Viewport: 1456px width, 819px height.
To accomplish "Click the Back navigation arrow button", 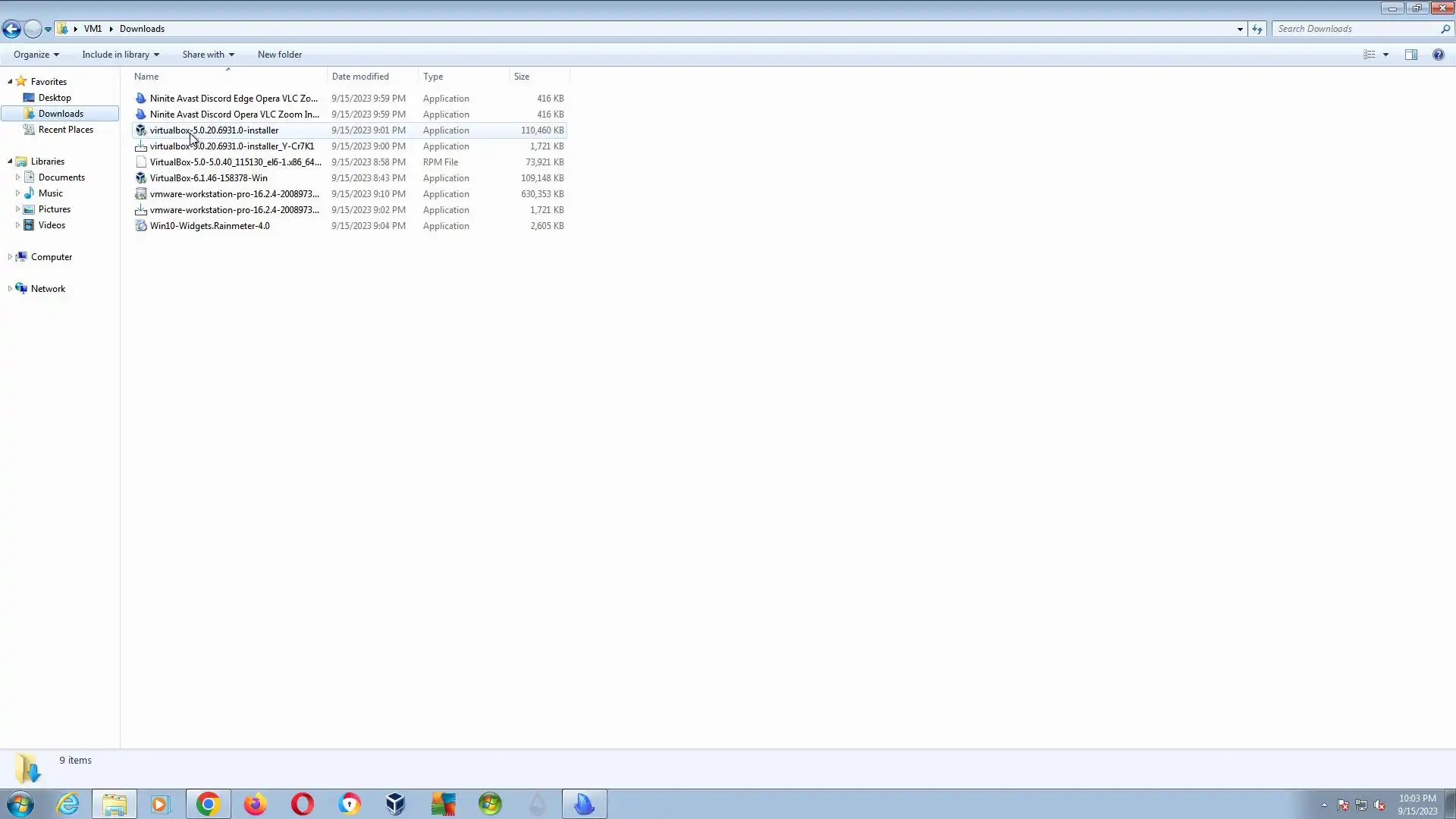I will click(x=11, y=29).
